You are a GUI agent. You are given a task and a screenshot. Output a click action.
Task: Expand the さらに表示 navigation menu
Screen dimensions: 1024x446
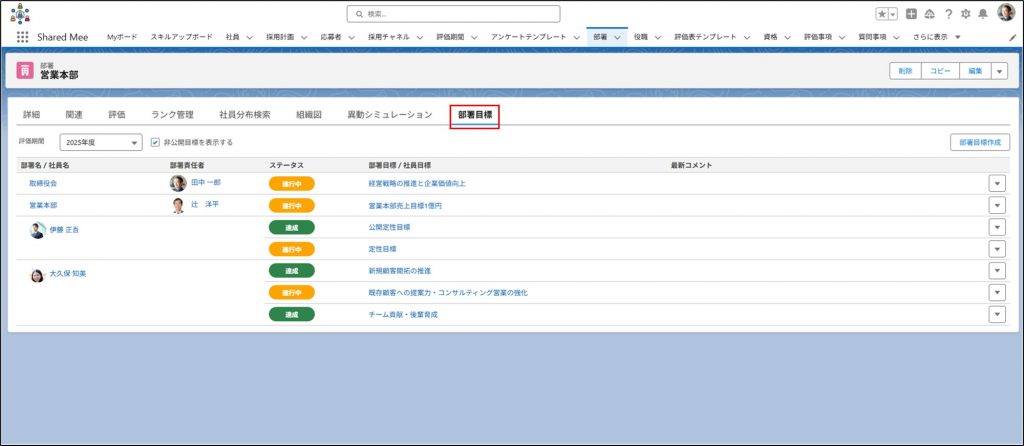coord(936,37)
